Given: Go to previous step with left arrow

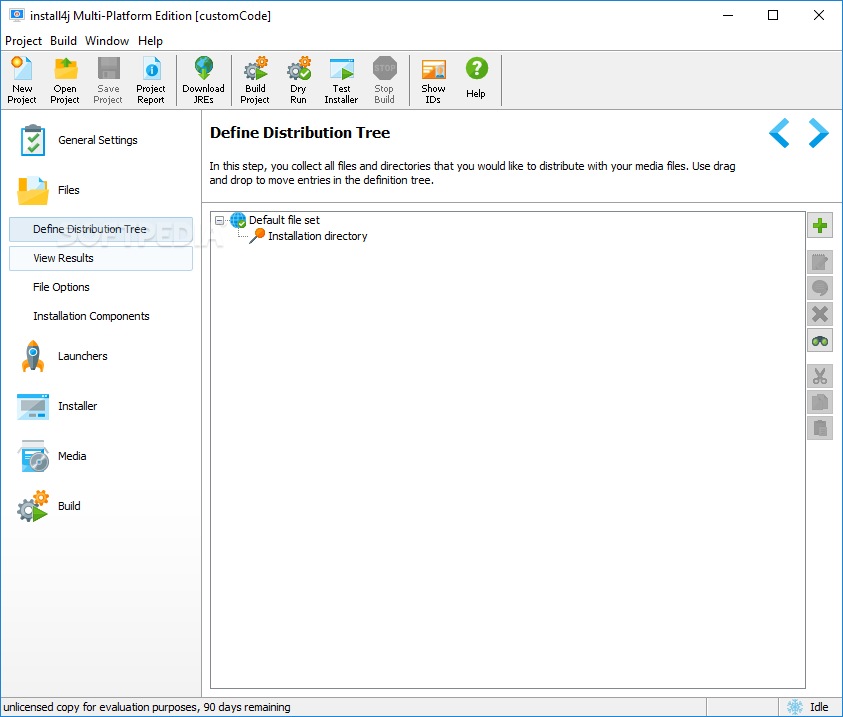Looking at the screenshot, I should coord(779,133).
